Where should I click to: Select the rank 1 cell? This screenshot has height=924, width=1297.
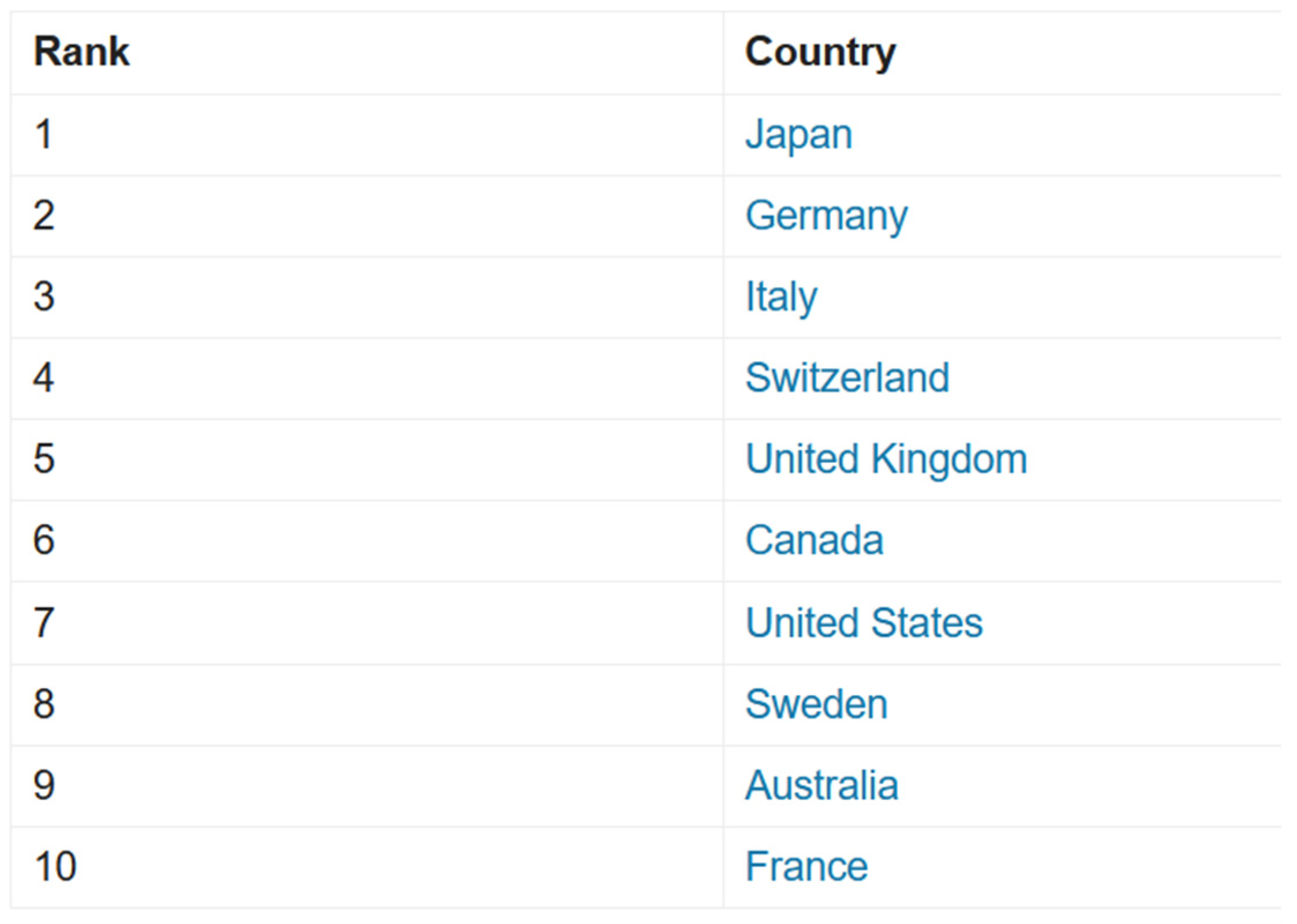(44, 134)
